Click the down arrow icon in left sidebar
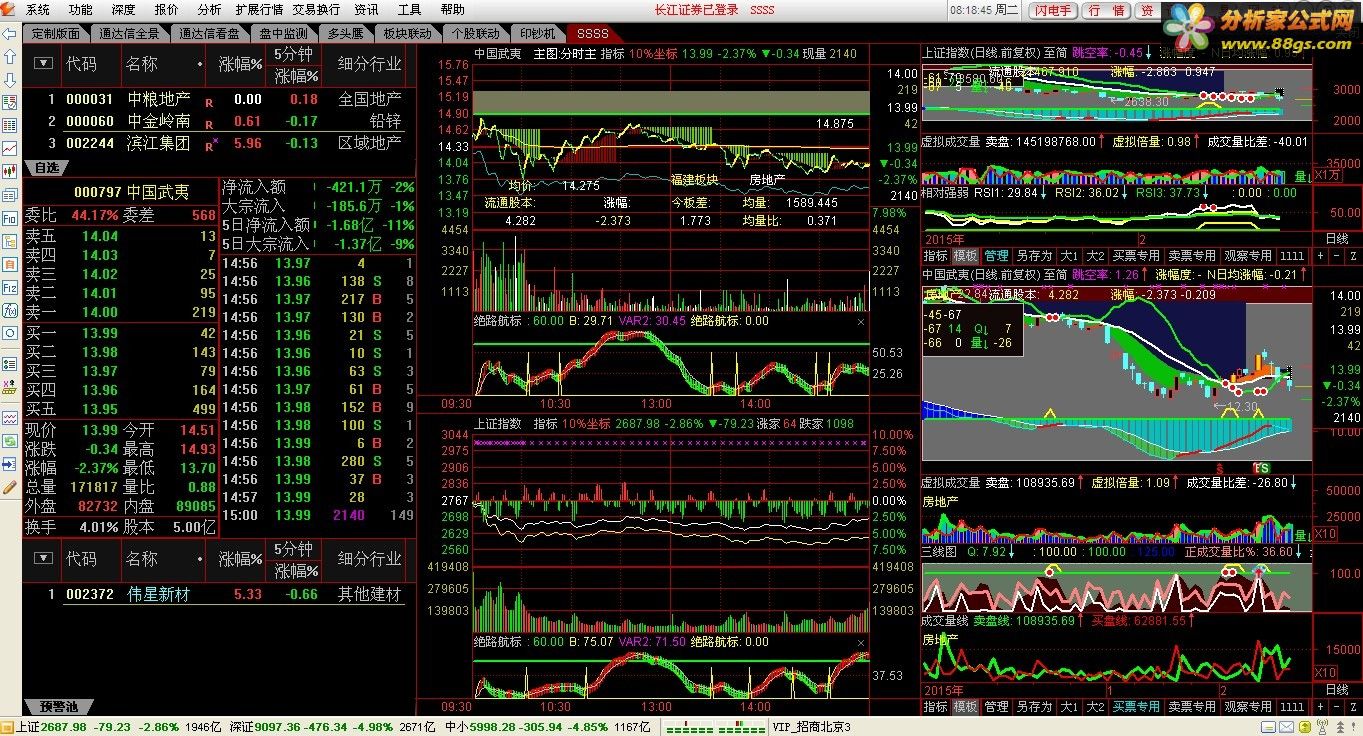This screenshot has width=1363, height=736. pos(11,79)
